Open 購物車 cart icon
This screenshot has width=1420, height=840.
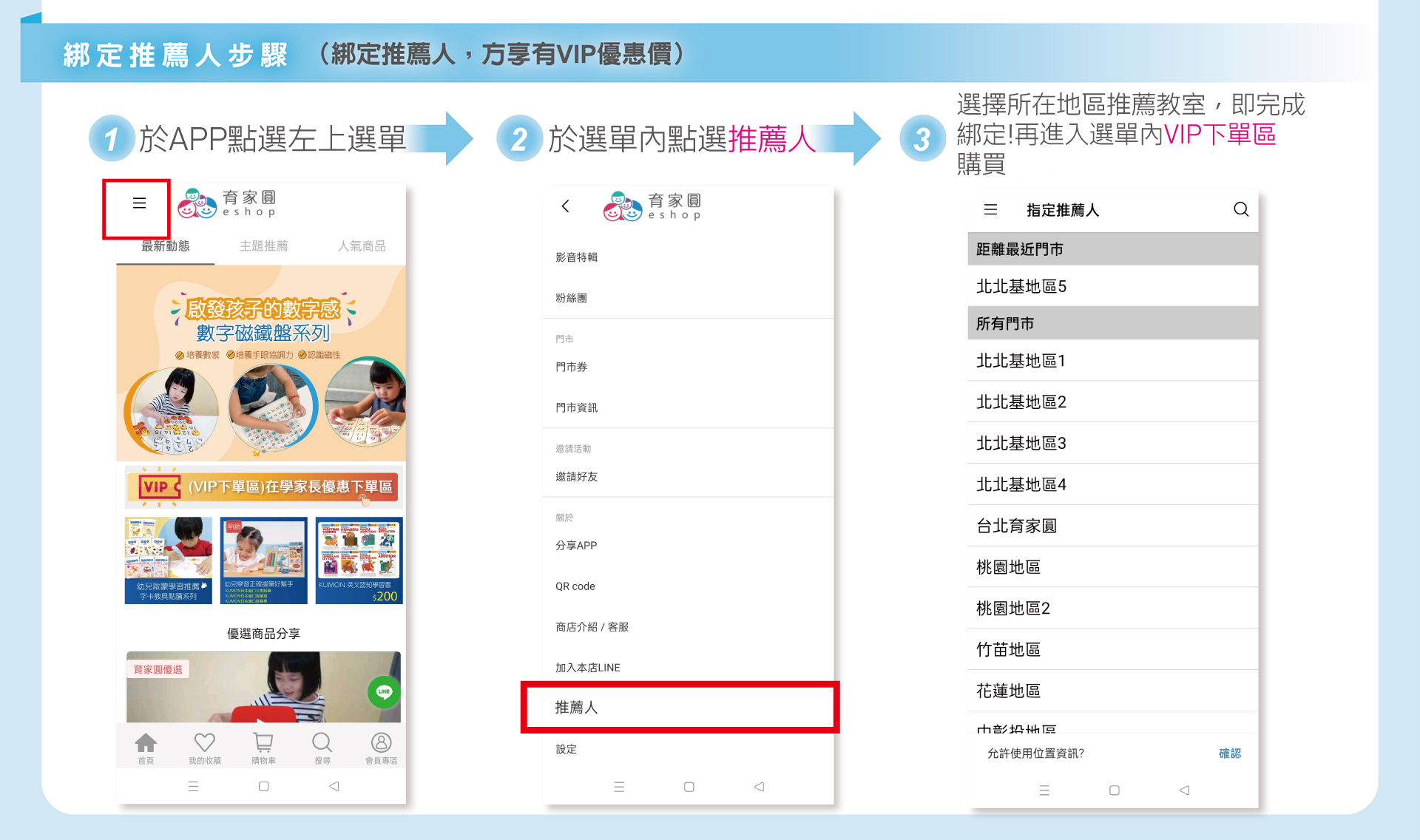coord(263,748)
